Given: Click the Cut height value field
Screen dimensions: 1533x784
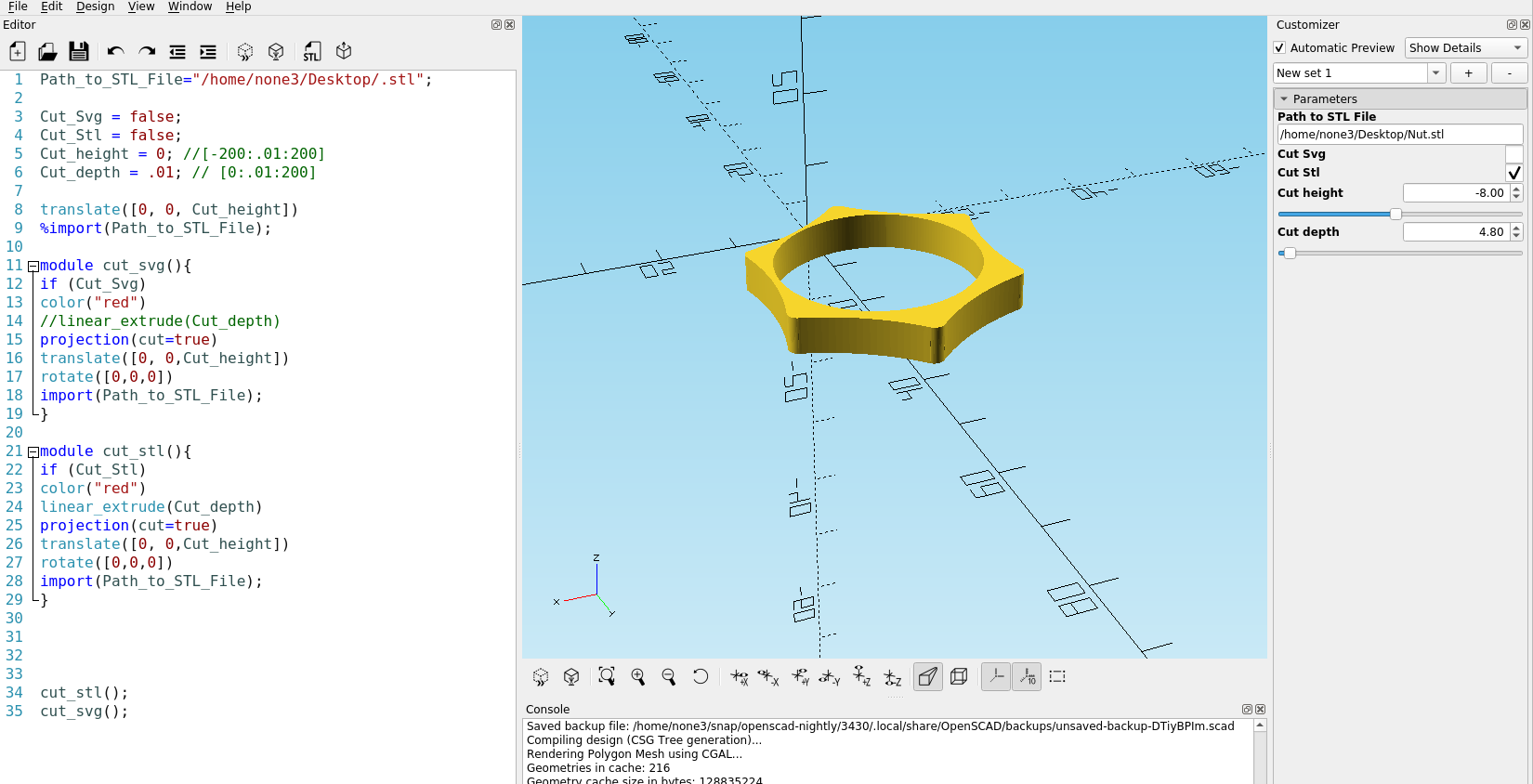Looking at the screenshot, I should click(x=1456, y=193).
